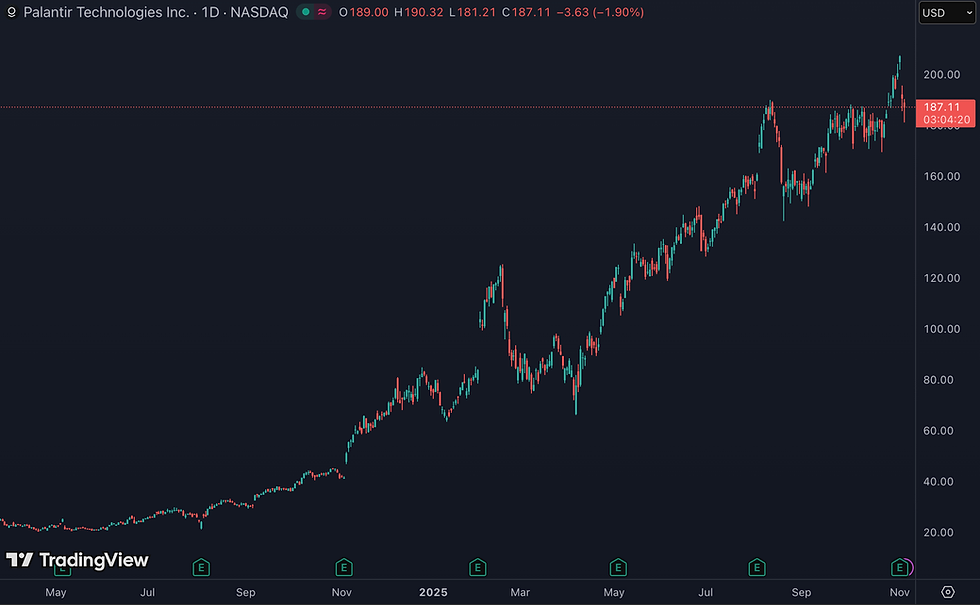Open the USD currency dropdown
The width and height of the screenshot is (980, 605).
click(x=947, y=12)
